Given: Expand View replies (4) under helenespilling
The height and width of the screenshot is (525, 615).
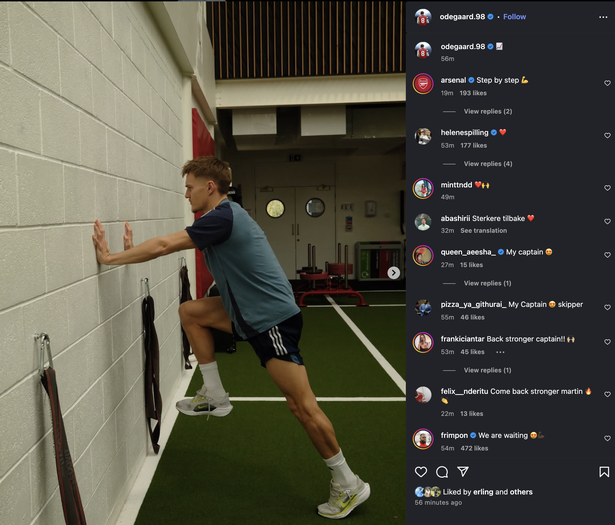Looking at the screenshot, I should 488,163.
